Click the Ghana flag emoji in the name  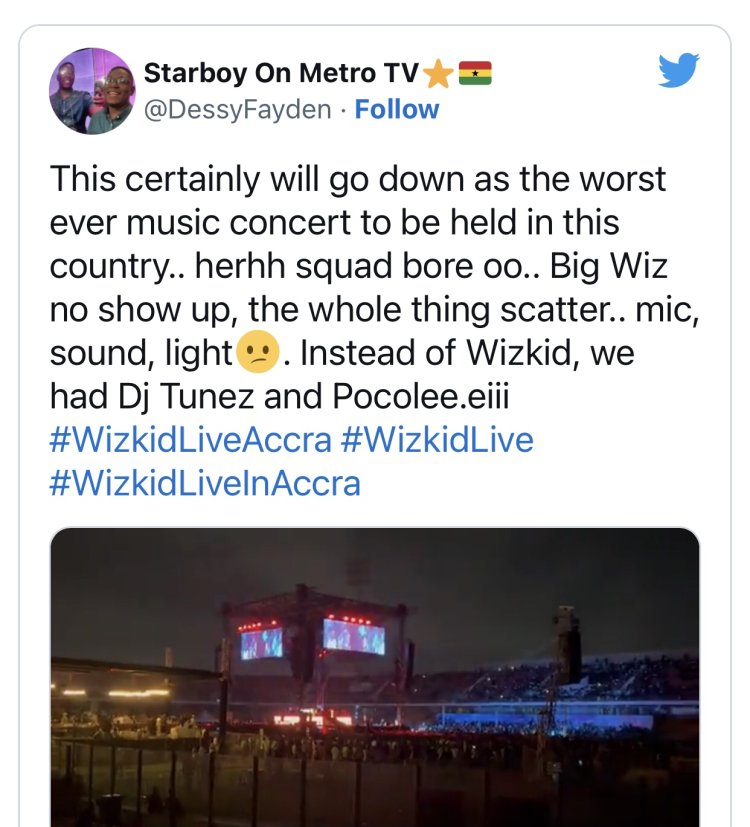474,74
